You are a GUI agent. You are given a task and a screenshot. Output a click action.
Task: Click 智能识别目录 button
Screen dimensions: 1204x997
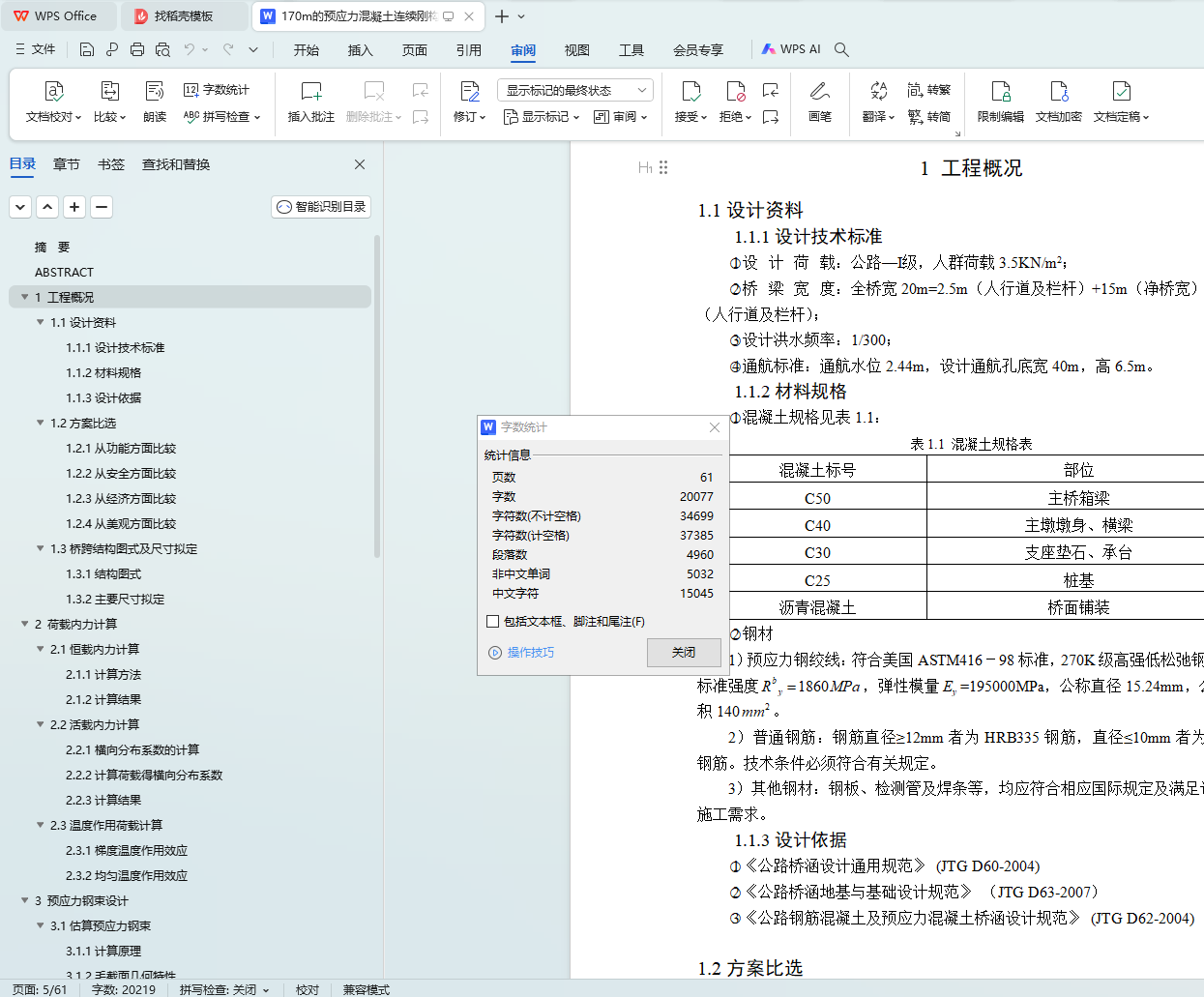coord(321,207)
